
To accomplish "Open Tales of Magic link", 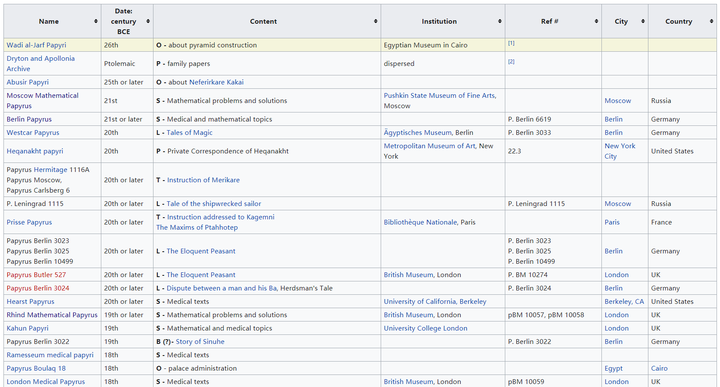I will 189,133.
